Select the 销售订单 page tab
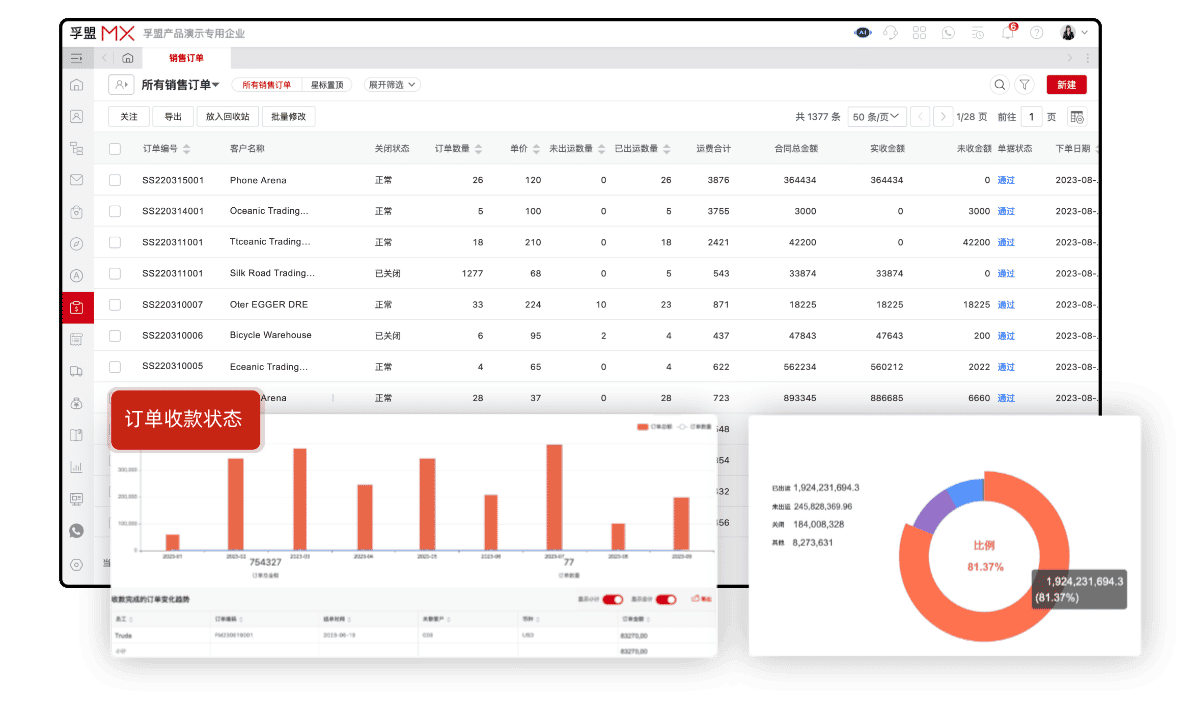The image size is (1193, 701). tap(186, 58)
